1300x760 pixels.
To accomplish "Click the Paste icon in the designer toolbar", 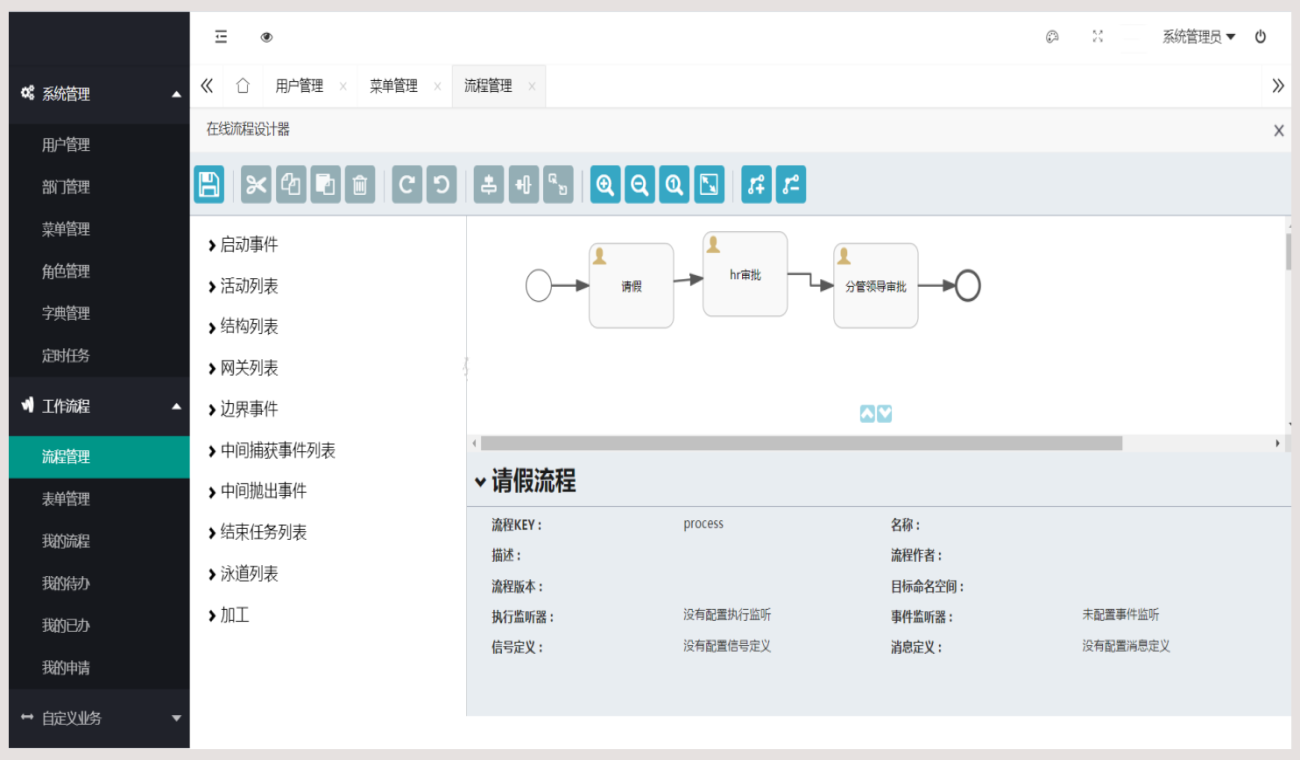I will 326,185.
